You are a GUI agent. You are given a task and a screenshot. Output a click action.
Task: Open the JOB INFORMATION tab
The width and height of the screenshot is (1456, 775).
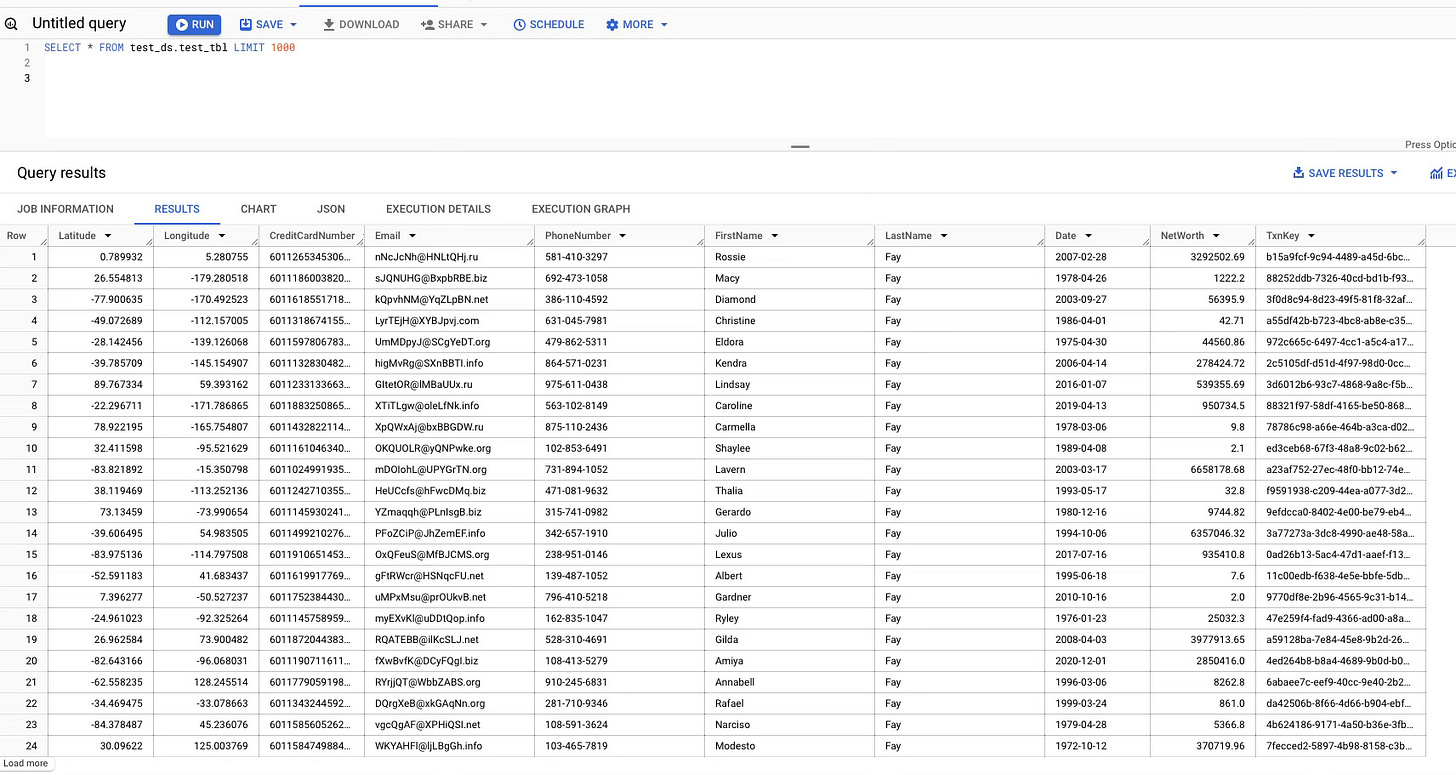point(65,209)
